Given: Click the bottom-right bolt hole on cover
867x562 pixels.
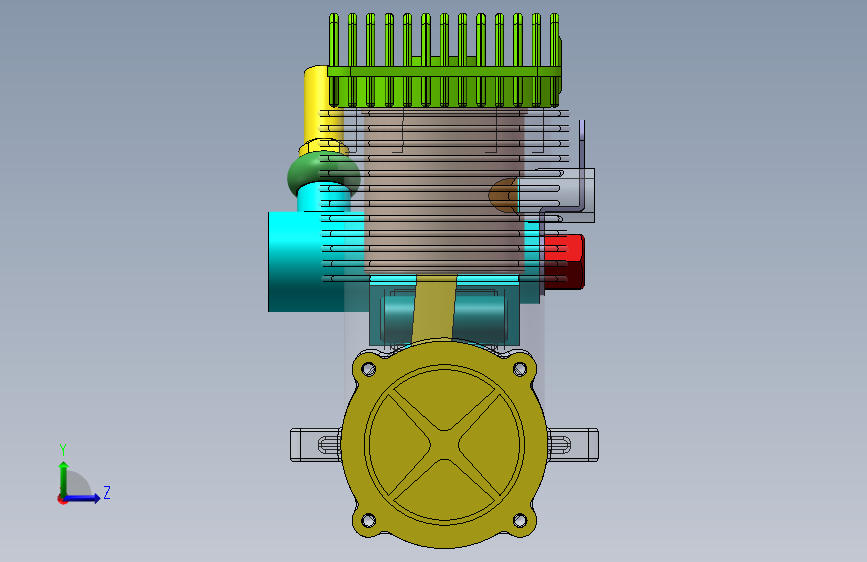Looking at the screenshot, I should coord(520,520).
